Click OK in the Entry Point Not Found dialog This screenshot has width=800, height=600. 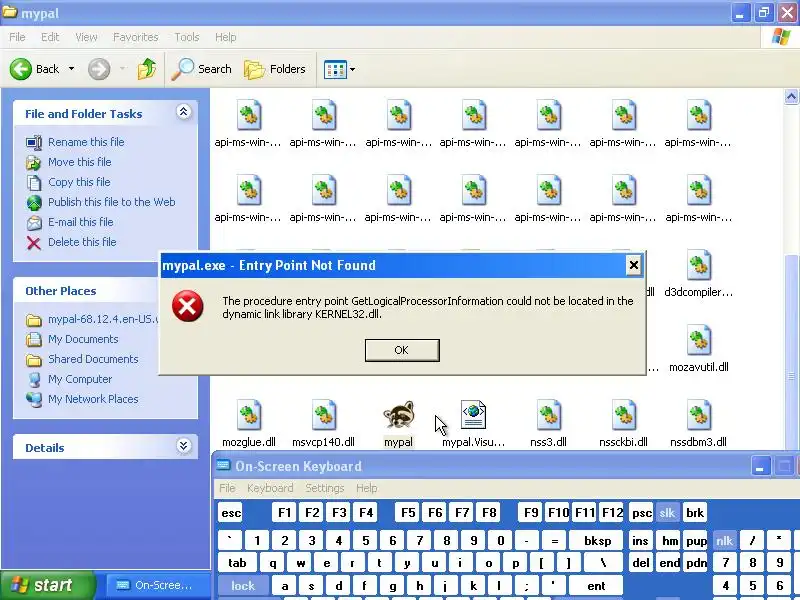(402, 350)
